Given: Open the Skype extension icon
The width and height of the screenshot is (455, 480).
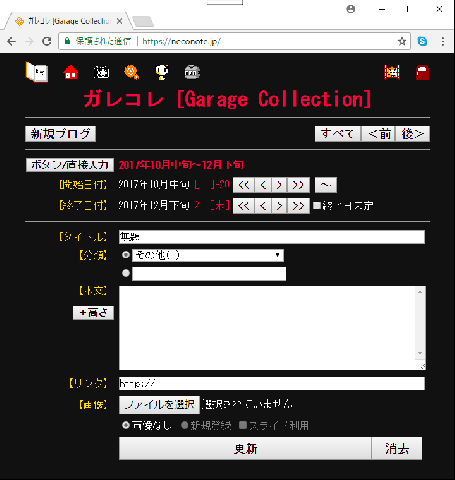Looking at the screenshot, I should [422, 41].
